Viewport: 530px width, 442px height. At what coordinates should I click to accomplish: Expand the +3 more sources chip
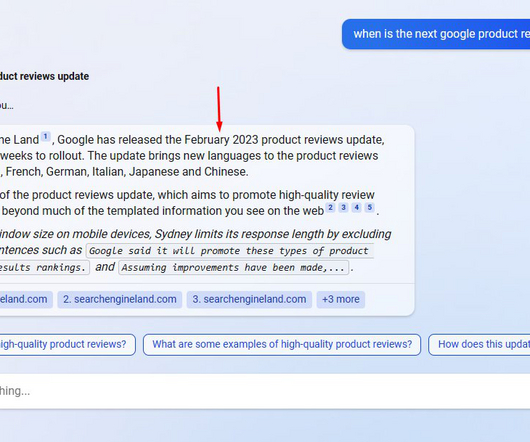(x=341, y=299)
